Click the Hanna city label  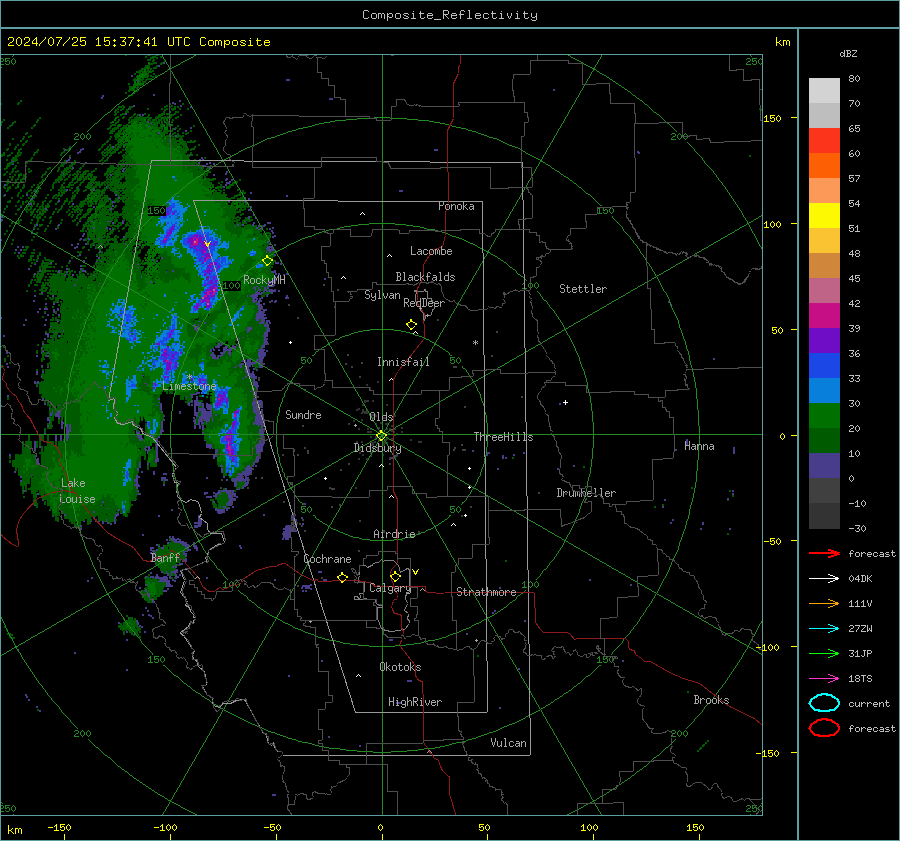click(699, 446)
